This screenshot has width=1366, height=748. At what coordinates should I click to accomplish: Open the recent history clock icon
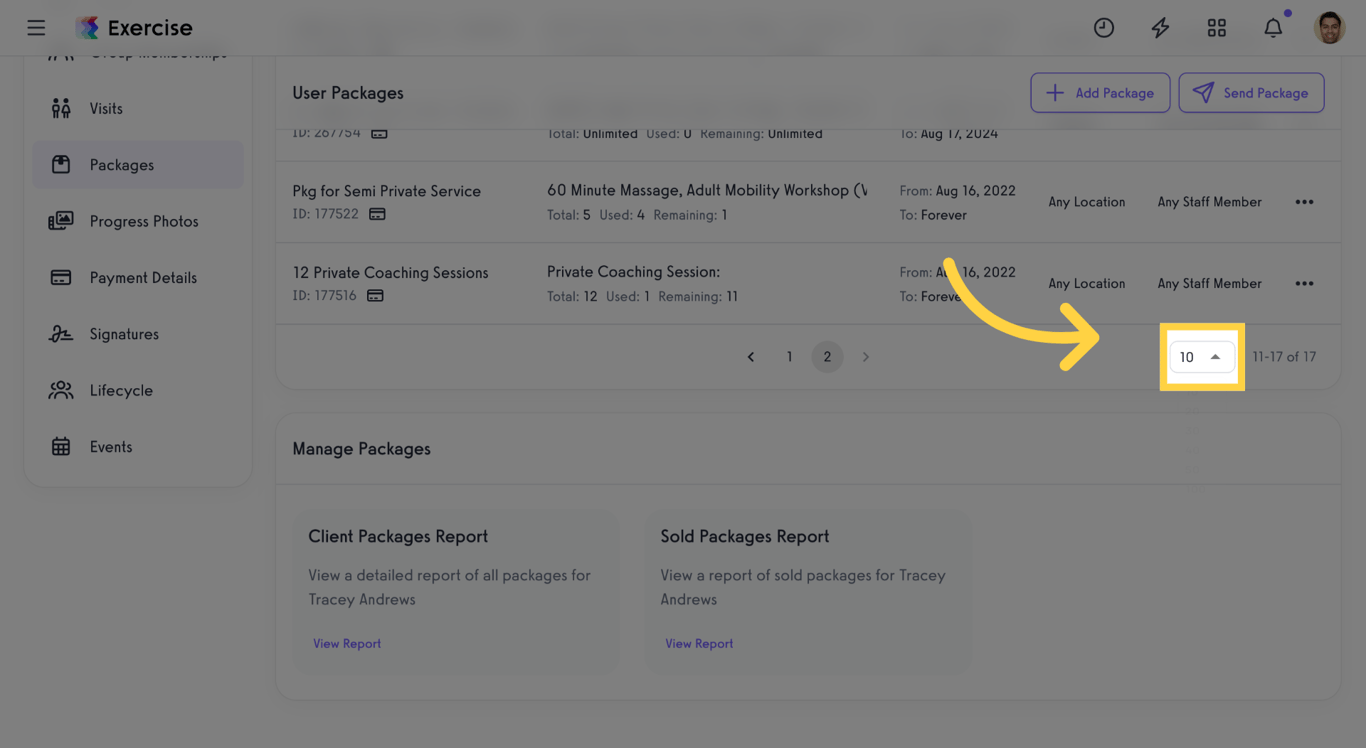pos(1104,28)
